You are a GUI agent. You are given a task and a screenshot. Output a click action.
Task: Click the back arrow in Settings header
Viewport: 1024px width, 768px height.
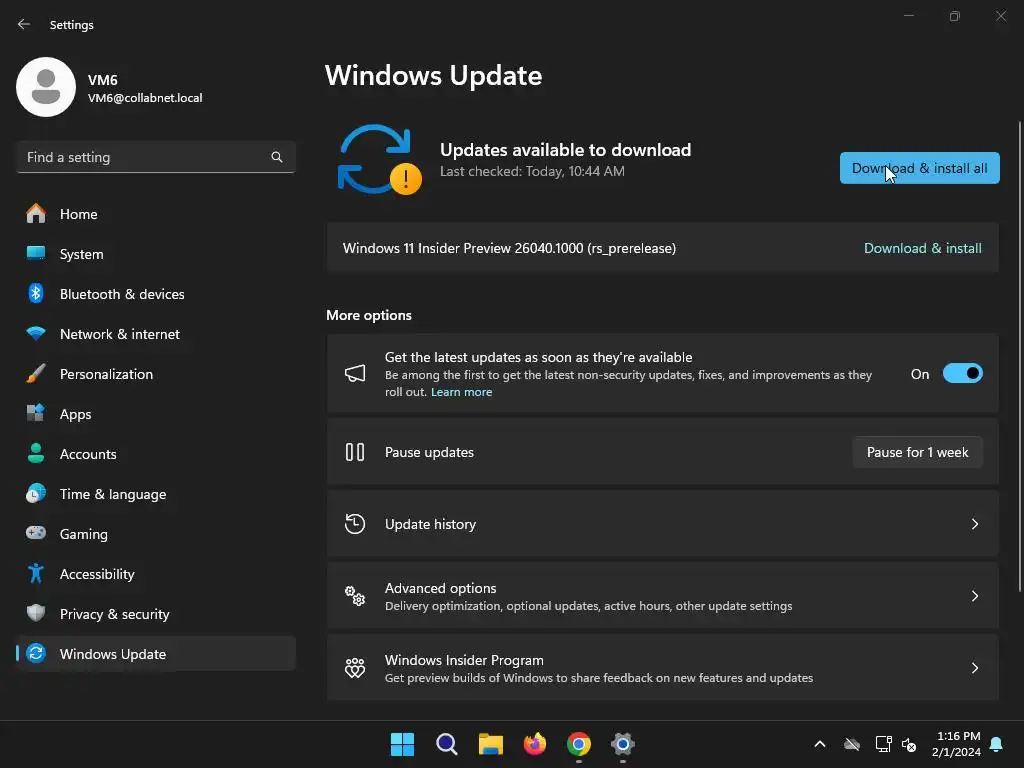[24, 24]
